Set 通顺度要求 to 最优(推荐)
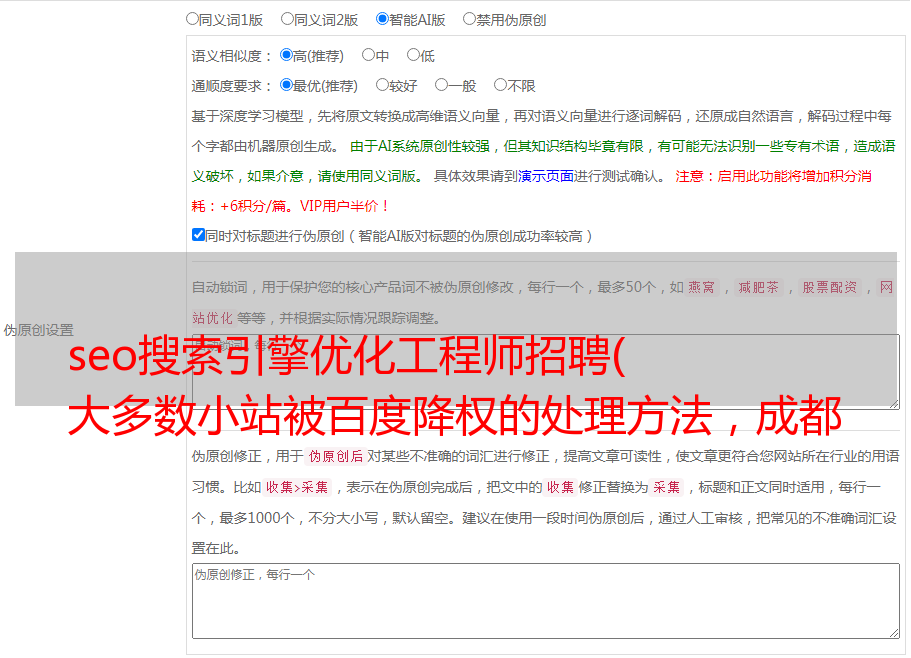 point(286,85)
